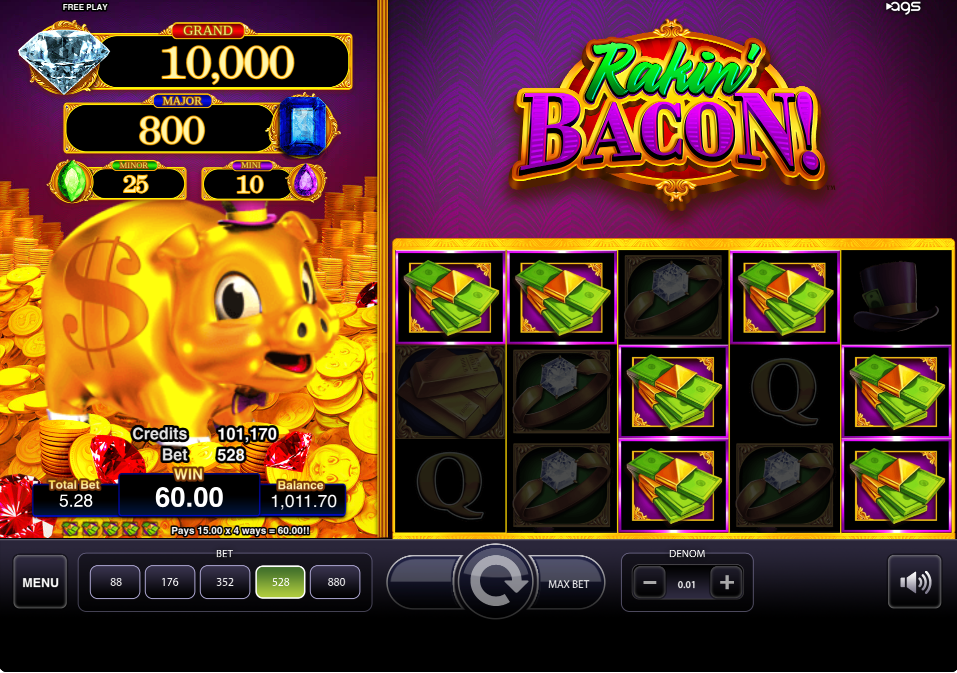Select the 88 bet option
The width and height of the screenshot is (957, 673).
[x=115, y=582]
